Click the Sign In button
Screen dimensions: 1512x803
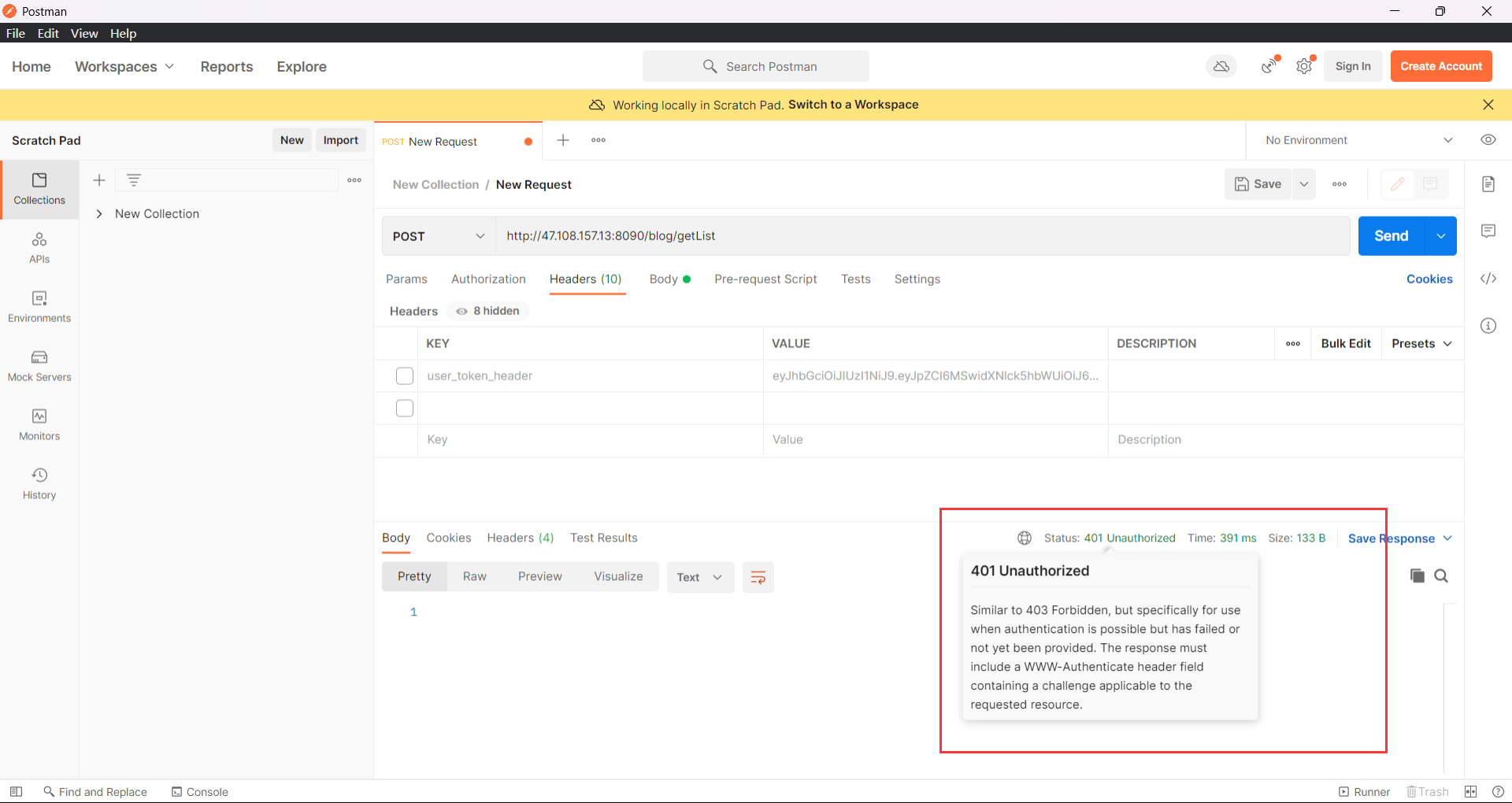pyautogui.click(x=1353, y=66)
